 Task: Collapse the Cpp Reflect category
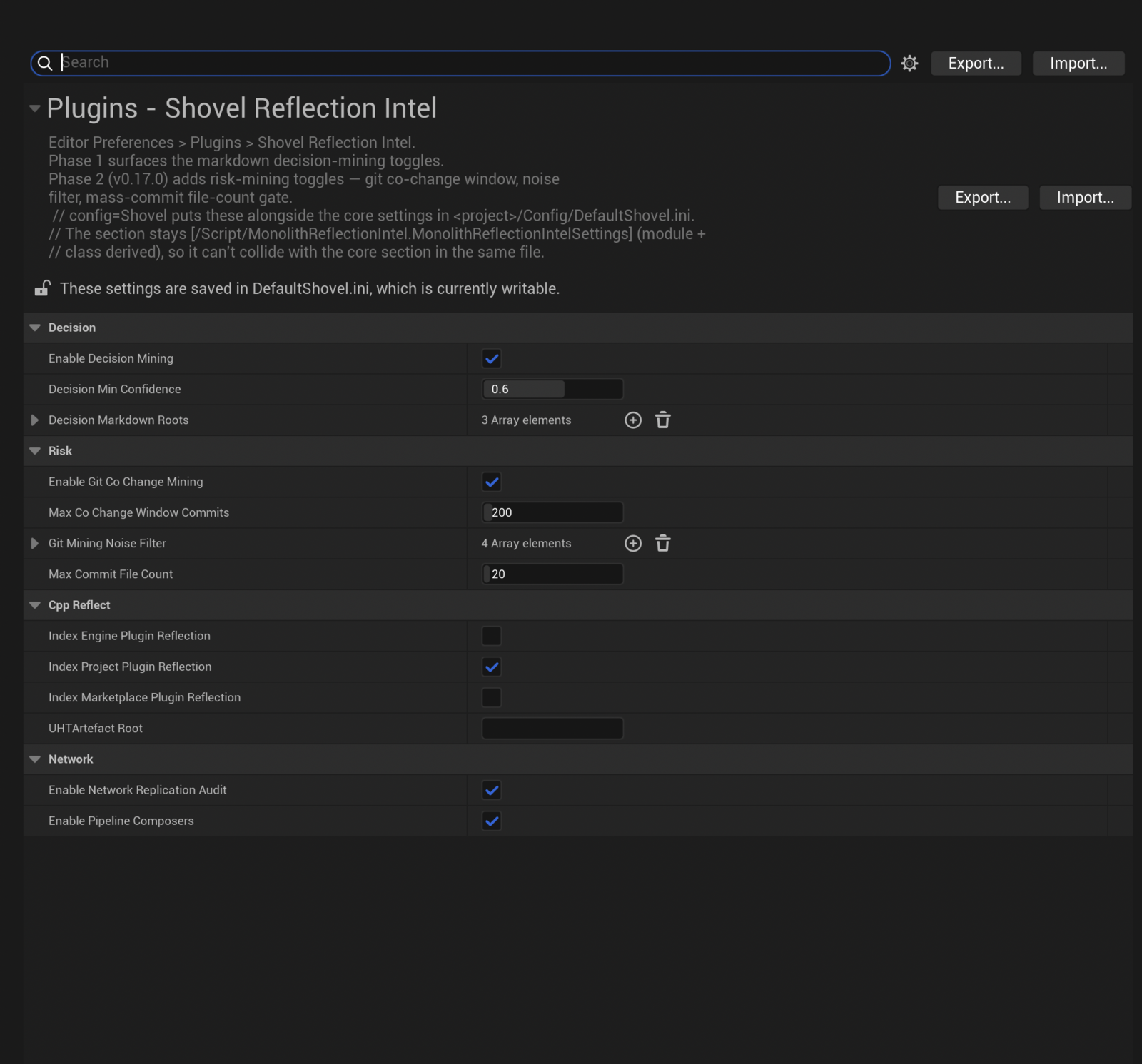[35, 605]
